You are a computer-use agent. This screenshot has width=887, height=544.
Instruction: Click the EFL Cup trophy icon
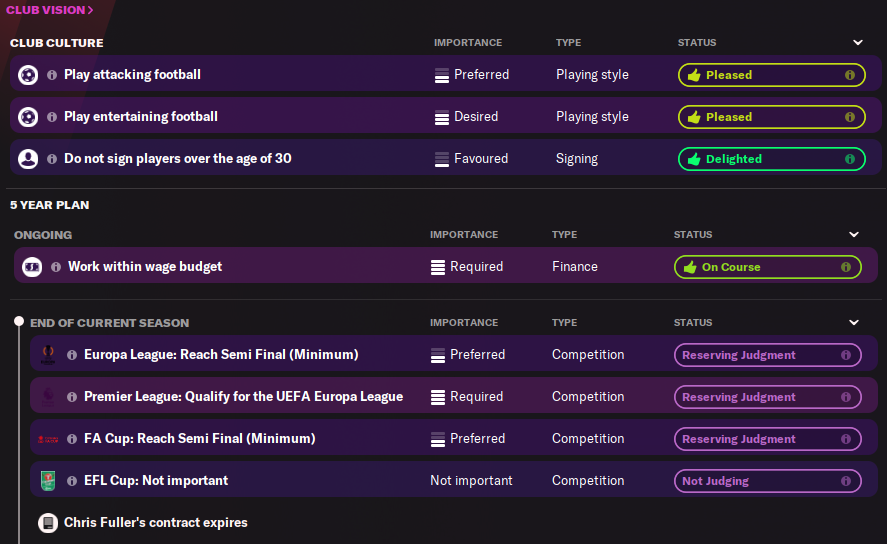point(48,481)
